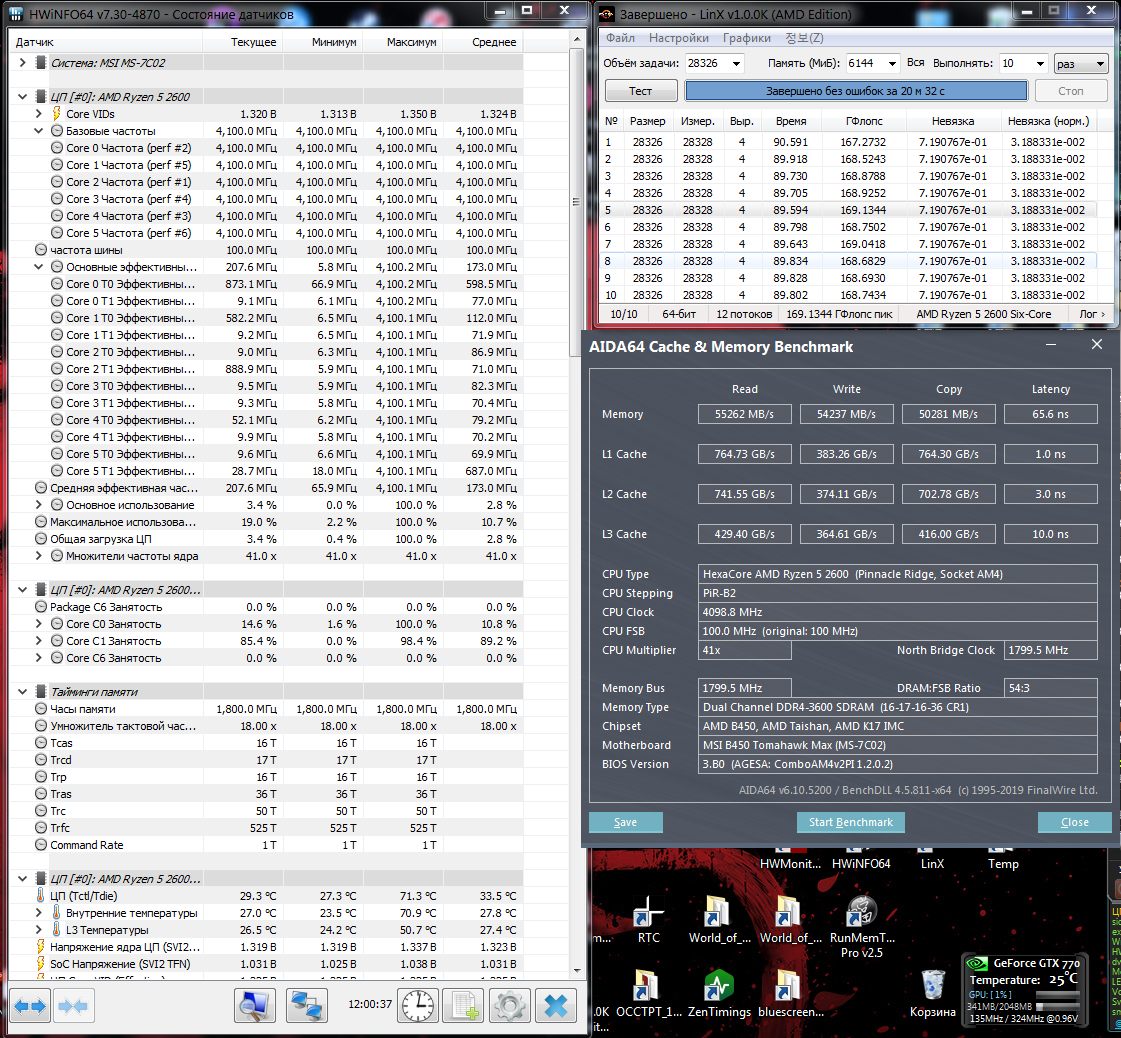The image size is (1121, 1038).
Task: Open HWiNFO sensor settings gear icon
Action: pyautogui.click(x=510, y=1006)
